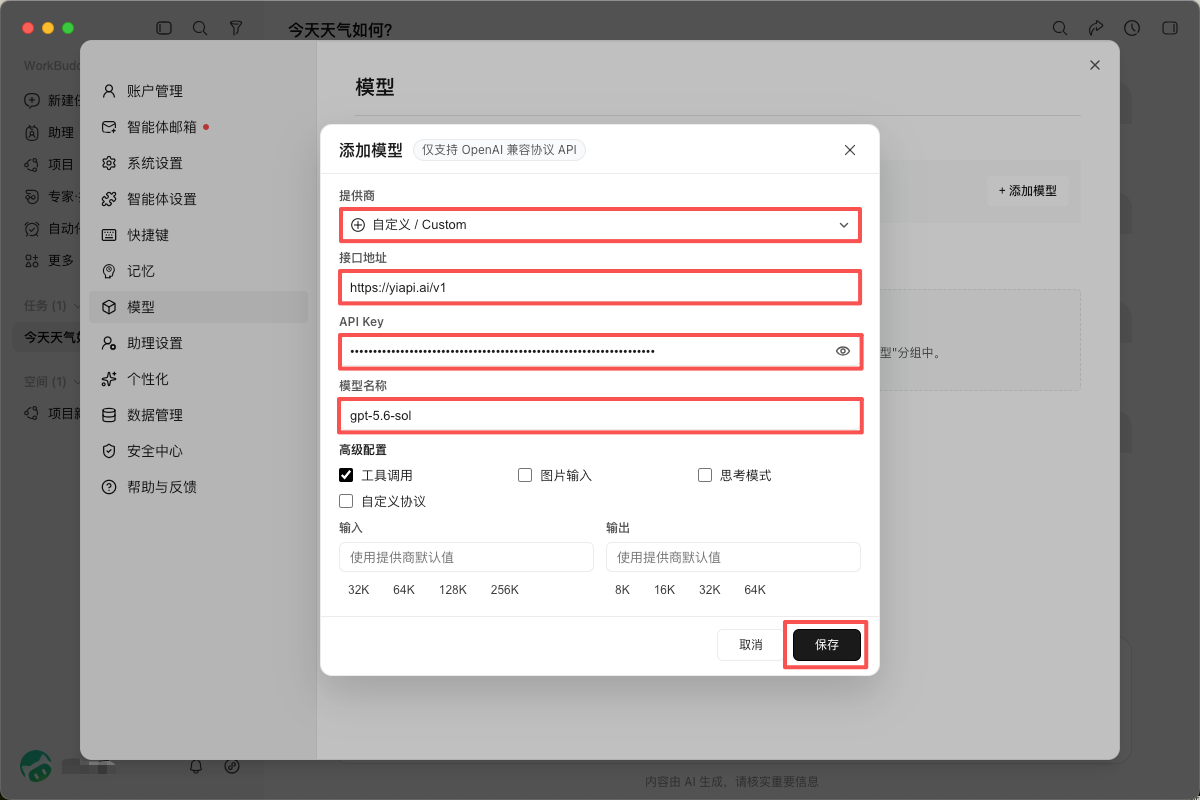The image size is (1200, 800).
Task: Click the 取消 cancel button
Action: (751, 645)
